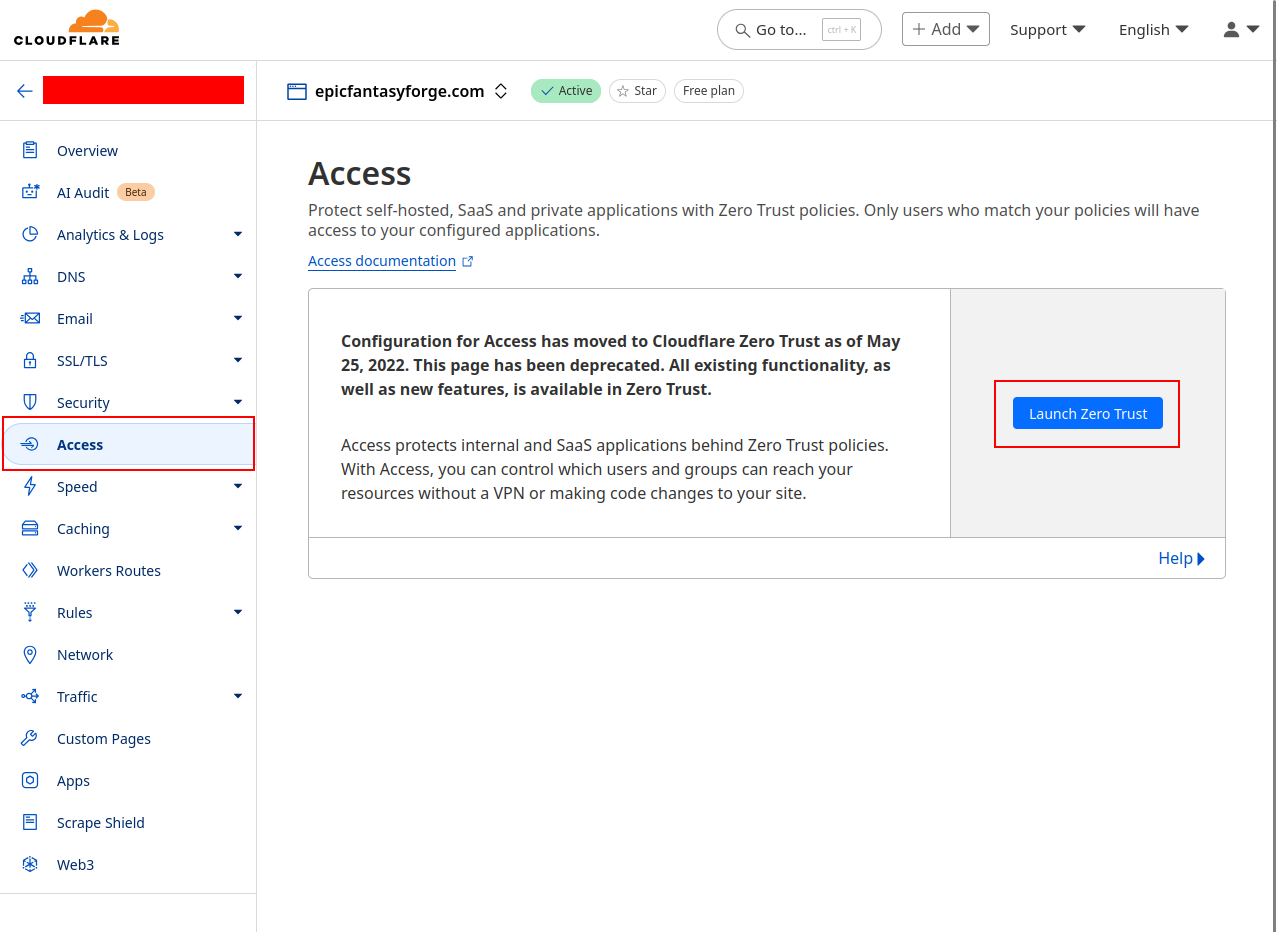Select Scrape Shield in the sidebar

(x=101, y=822)
